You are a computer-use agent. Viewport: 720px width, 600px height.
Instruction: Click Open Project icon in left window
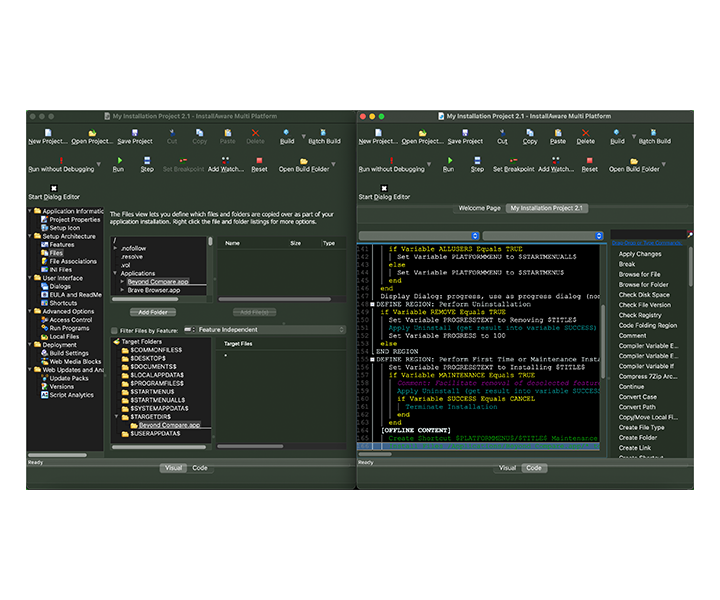click(x=92, y=133)
